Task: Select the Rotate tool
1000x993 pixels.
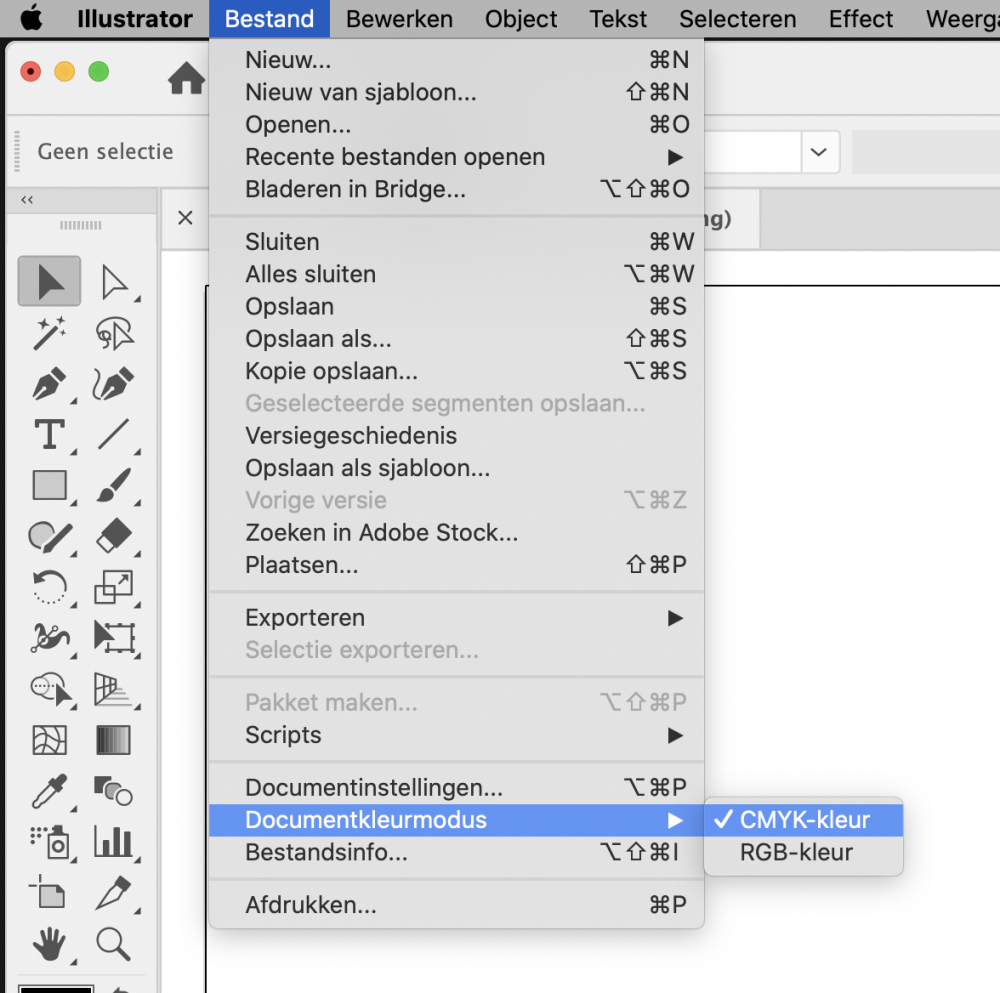Action: 49,587
